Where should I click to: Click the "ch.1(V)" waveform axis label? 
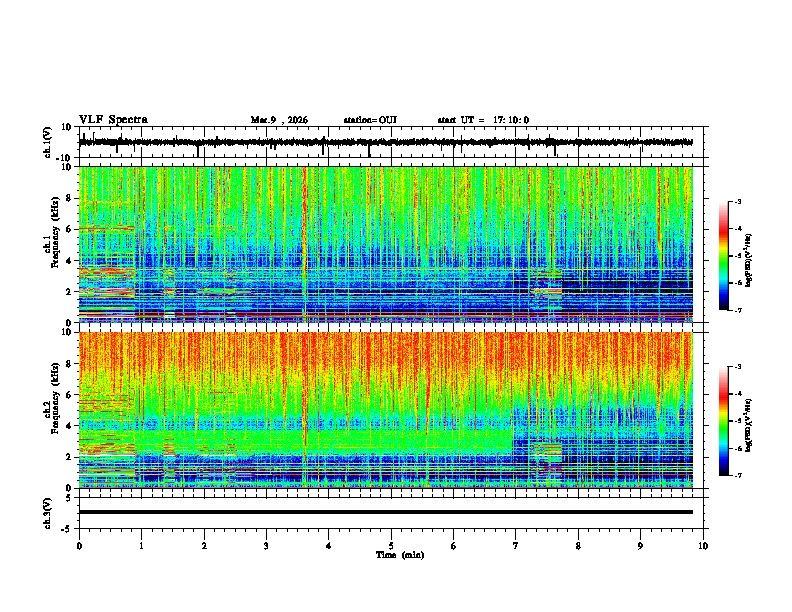click(x=48, y=142)
